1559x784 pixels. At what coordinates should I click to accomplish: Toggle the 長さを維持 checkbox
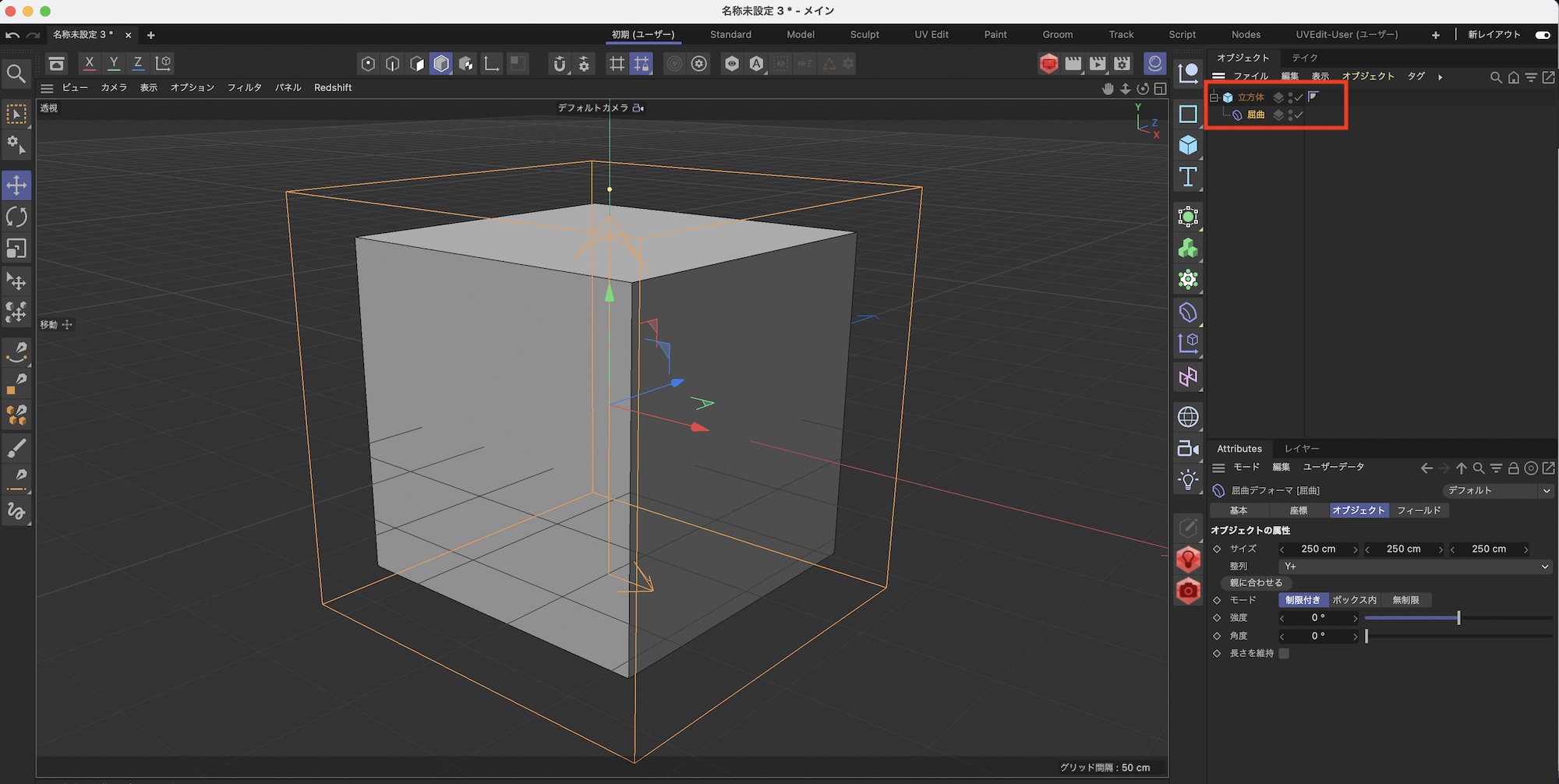click(x=1284, y=654)
